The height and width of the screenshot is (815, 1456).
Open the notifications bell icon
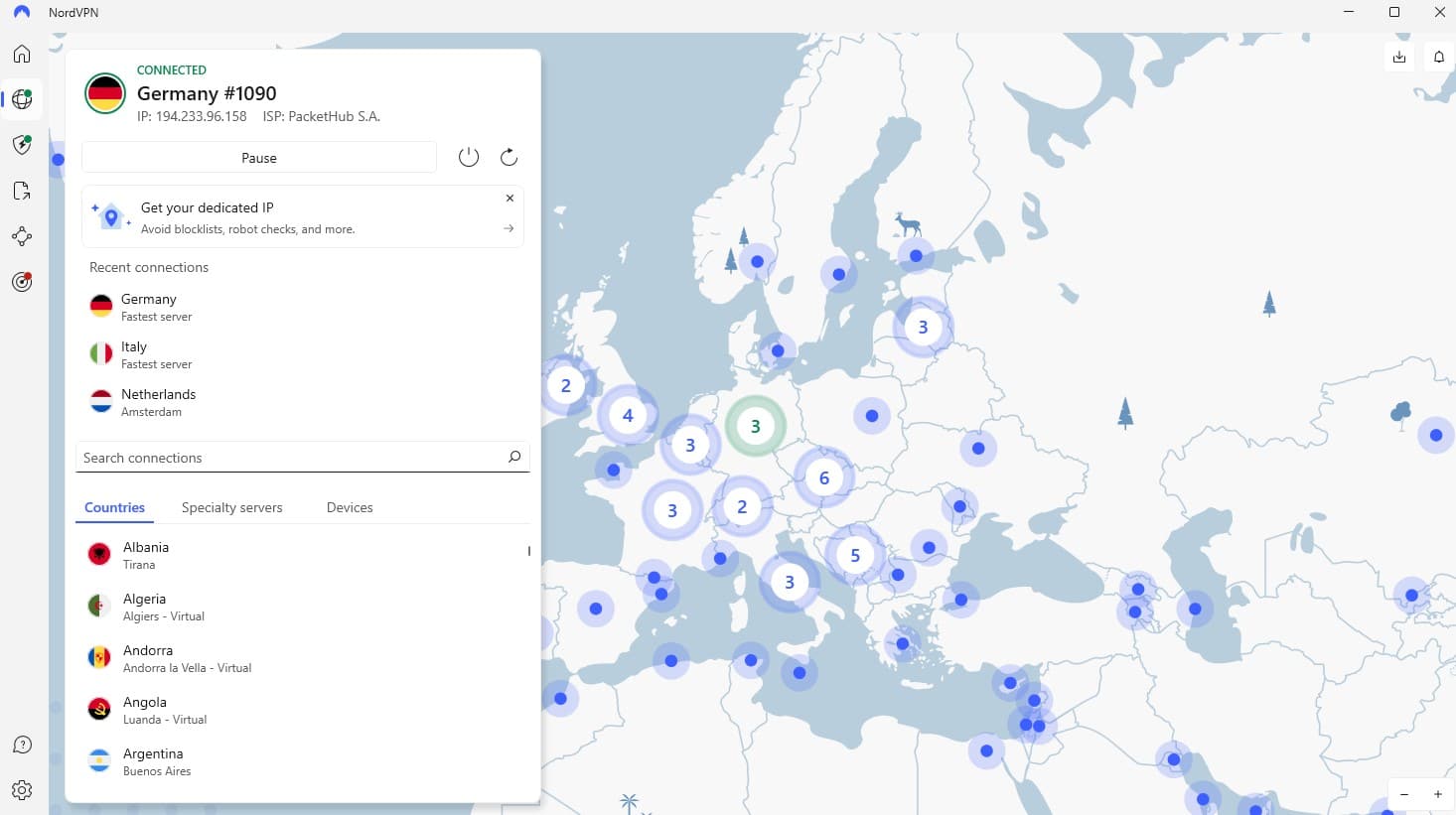[1439, 57]
